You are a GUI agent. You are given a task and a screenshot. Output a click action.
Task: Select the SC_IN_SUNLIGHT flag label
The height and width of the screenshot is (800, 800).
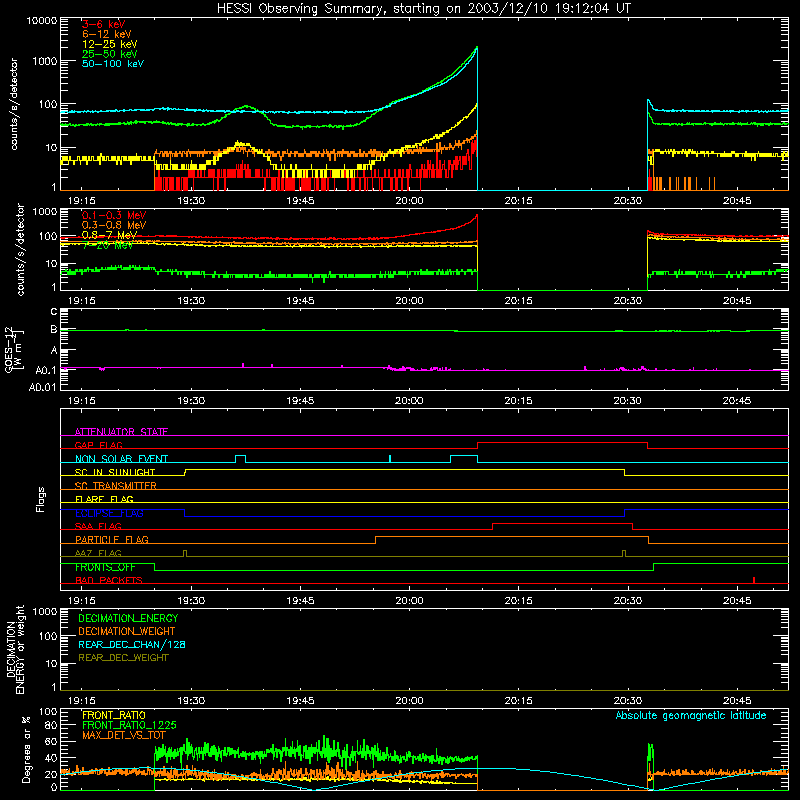tap(115, 472)
